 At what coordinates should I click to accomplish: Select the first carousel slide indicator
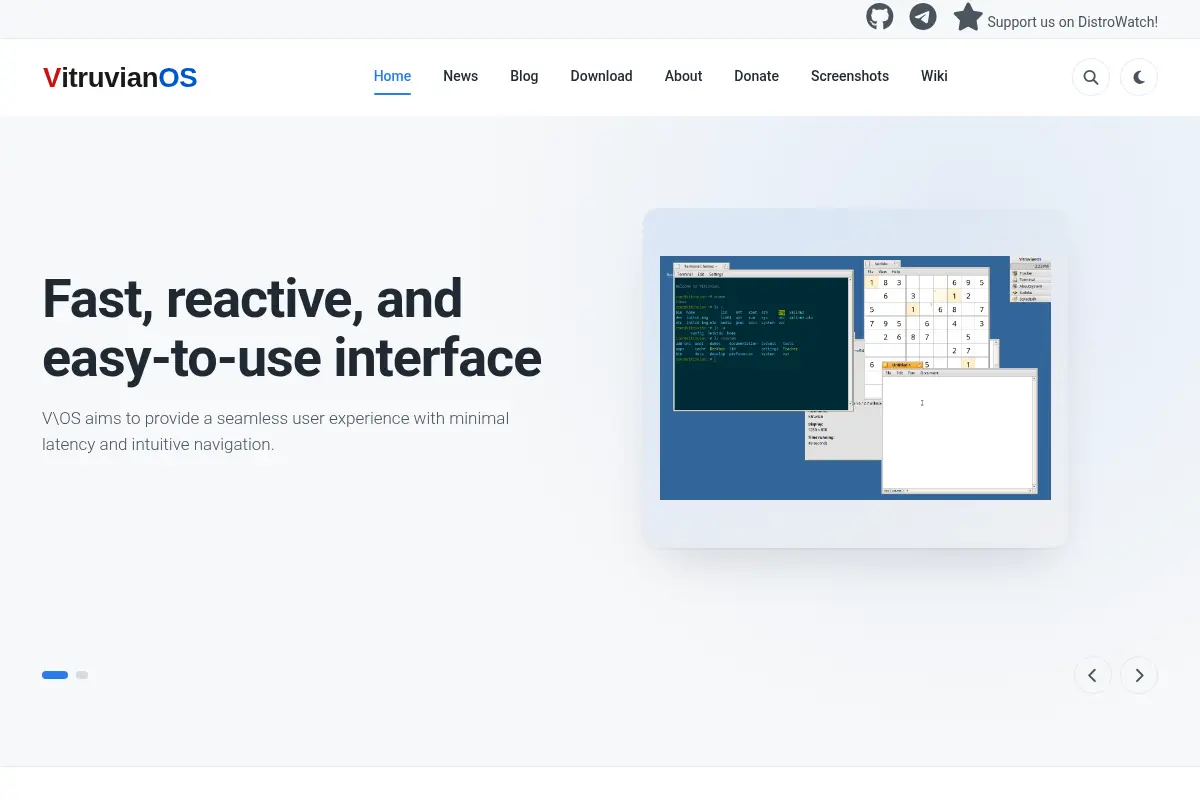(x=55, y=675)
